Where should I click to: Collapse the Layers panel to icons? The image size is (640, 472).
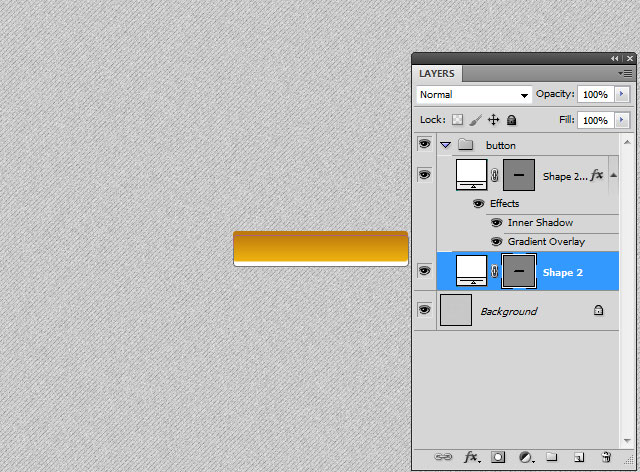[614, 58]
